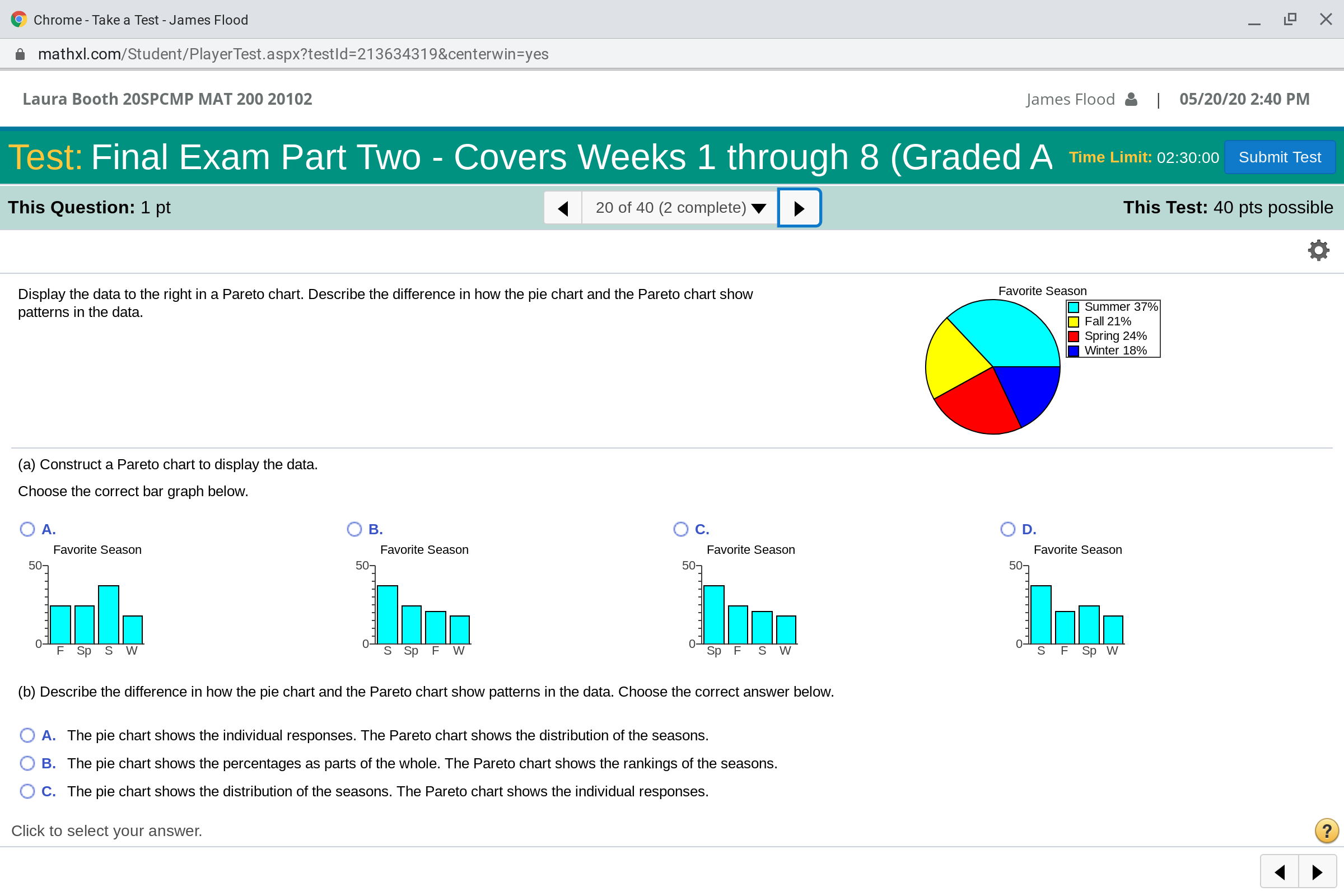Select bar graph option A
Image resolution: width=1344 pixels, height=896 pixels.
(27, 529)
